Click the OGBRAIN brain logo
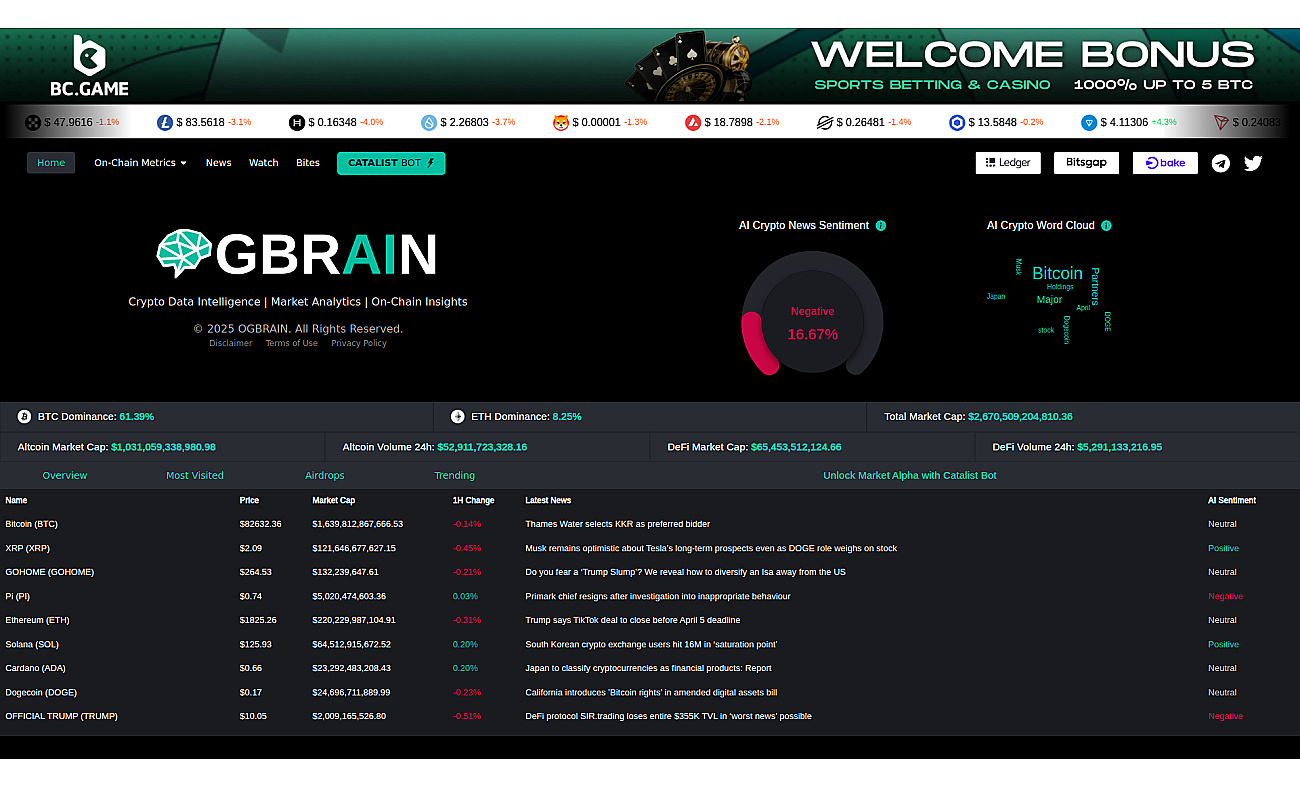This screenshot has width=1300, height=788. (x=185, y=253)
